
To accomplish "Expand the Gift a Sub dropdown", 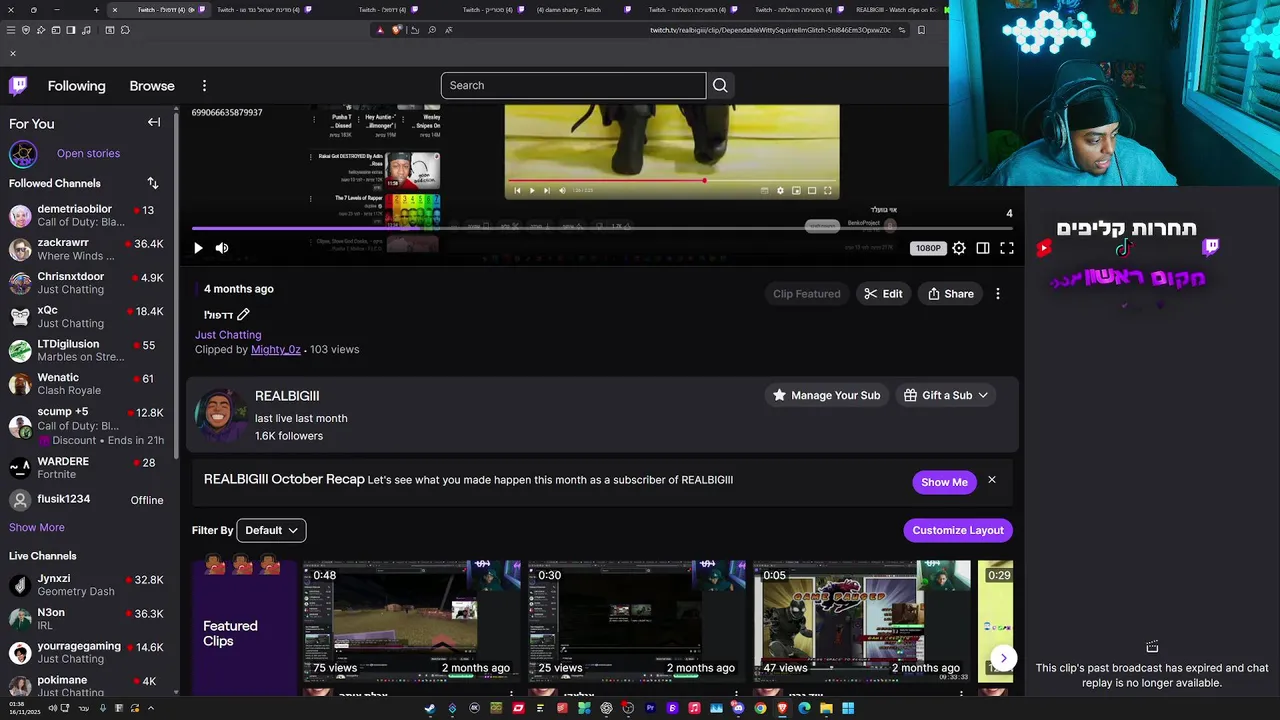I will point(946,395).
